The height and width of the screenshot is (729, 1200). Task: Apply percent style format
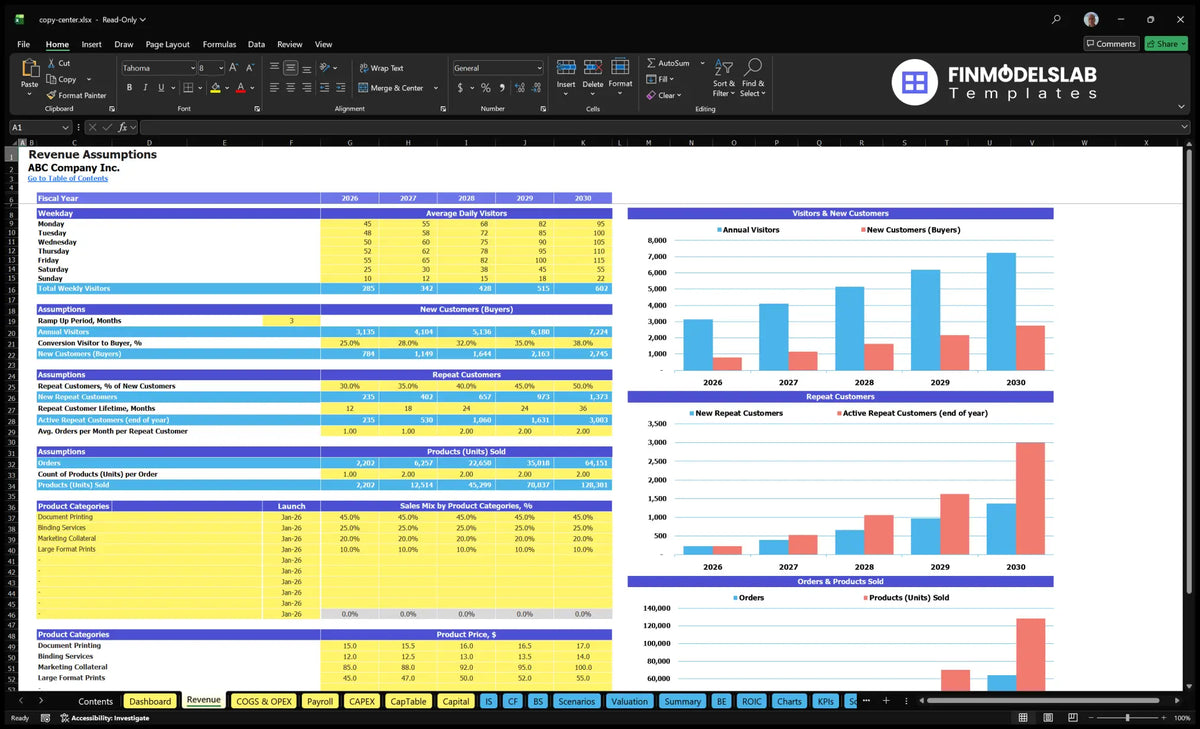[486, 88]
